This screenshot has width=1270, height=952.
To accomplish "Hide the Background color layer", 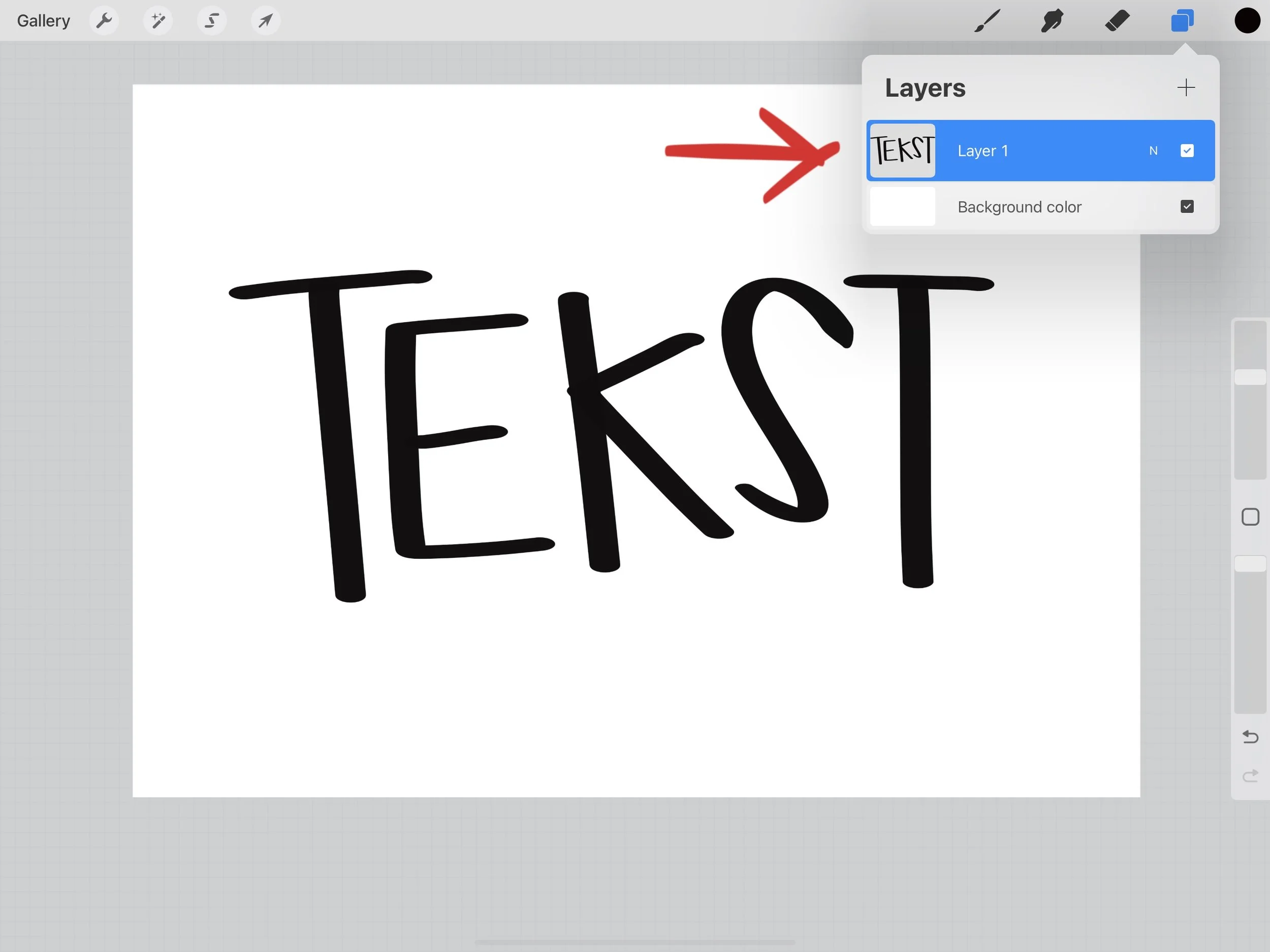I will 1187,207.
